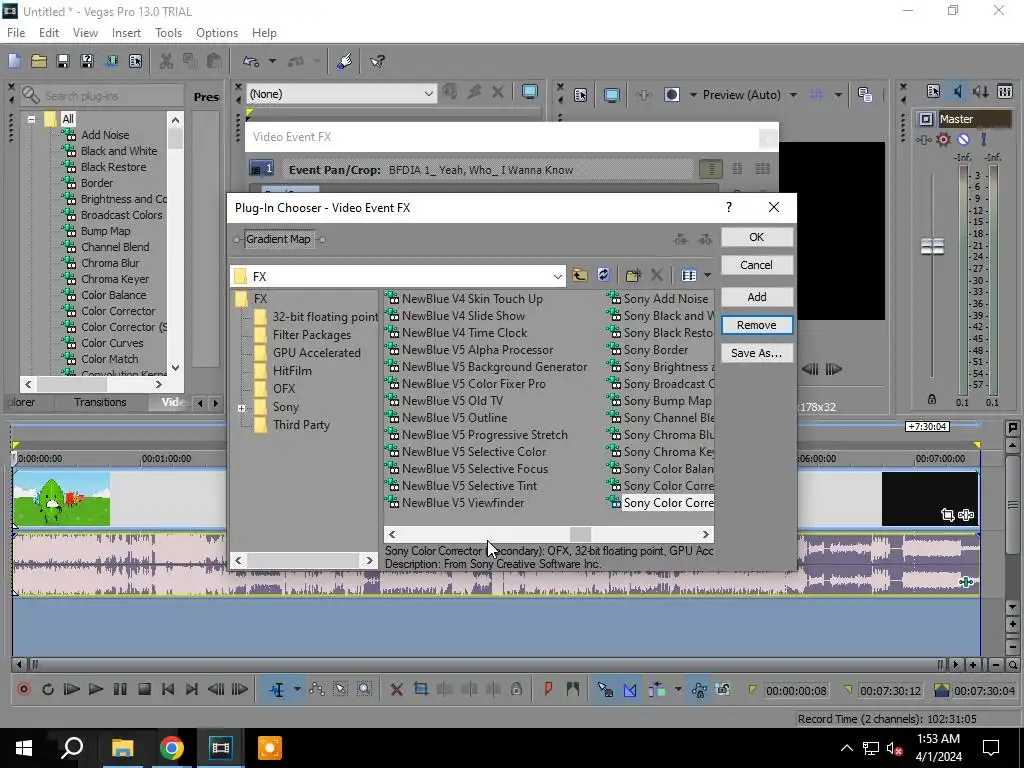The height and width of the screenshot is (768, 1024).
Task: Click OK in Plug-In Chooser
Action: (757, 237)
